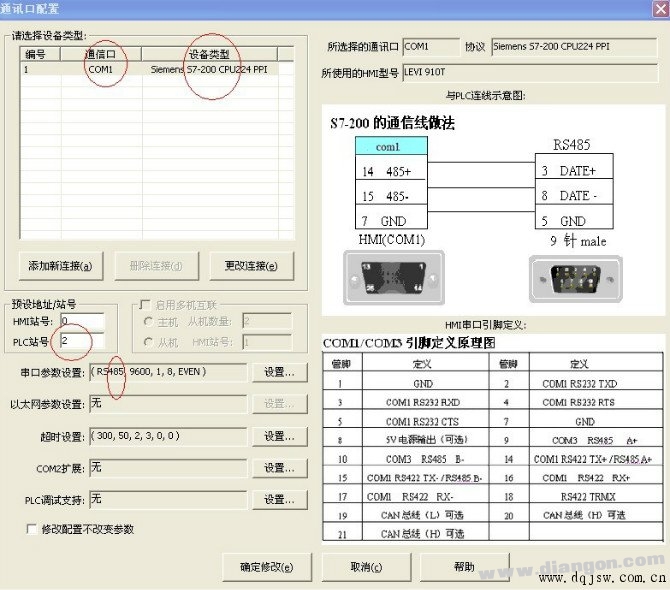
Task: Click the 所使用的HMI型号 LEVI 910T field
Action: click(x=530, y=73)
